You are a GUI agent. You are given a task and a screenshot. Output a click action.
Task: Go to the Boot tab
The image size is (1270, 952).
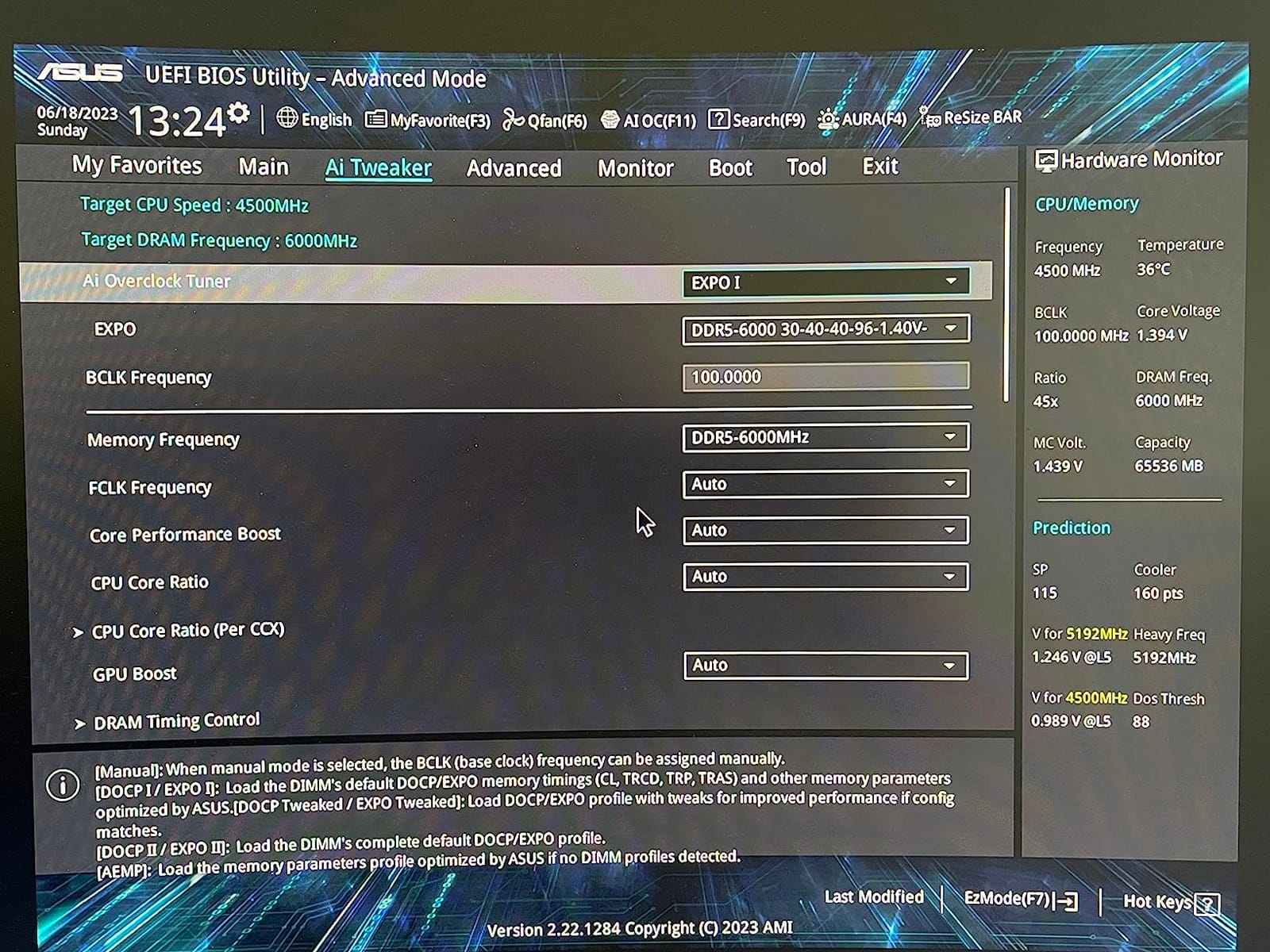(730, 167)
